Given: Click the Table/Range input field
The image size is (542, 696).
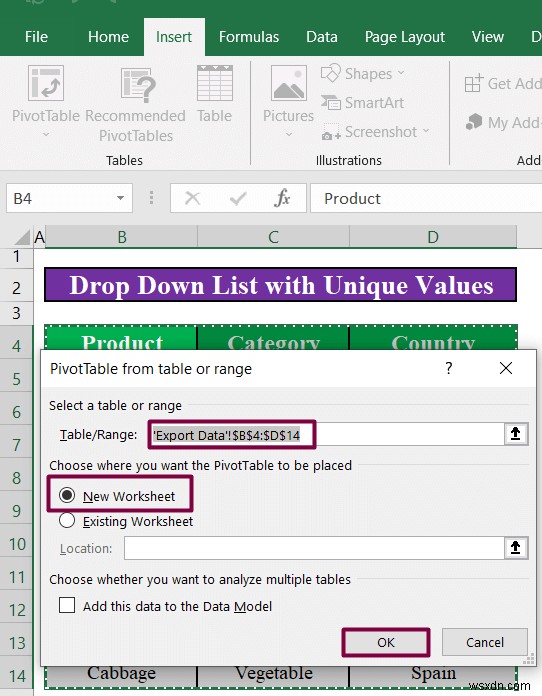Looking at the screenshot, I should point(327,434).
